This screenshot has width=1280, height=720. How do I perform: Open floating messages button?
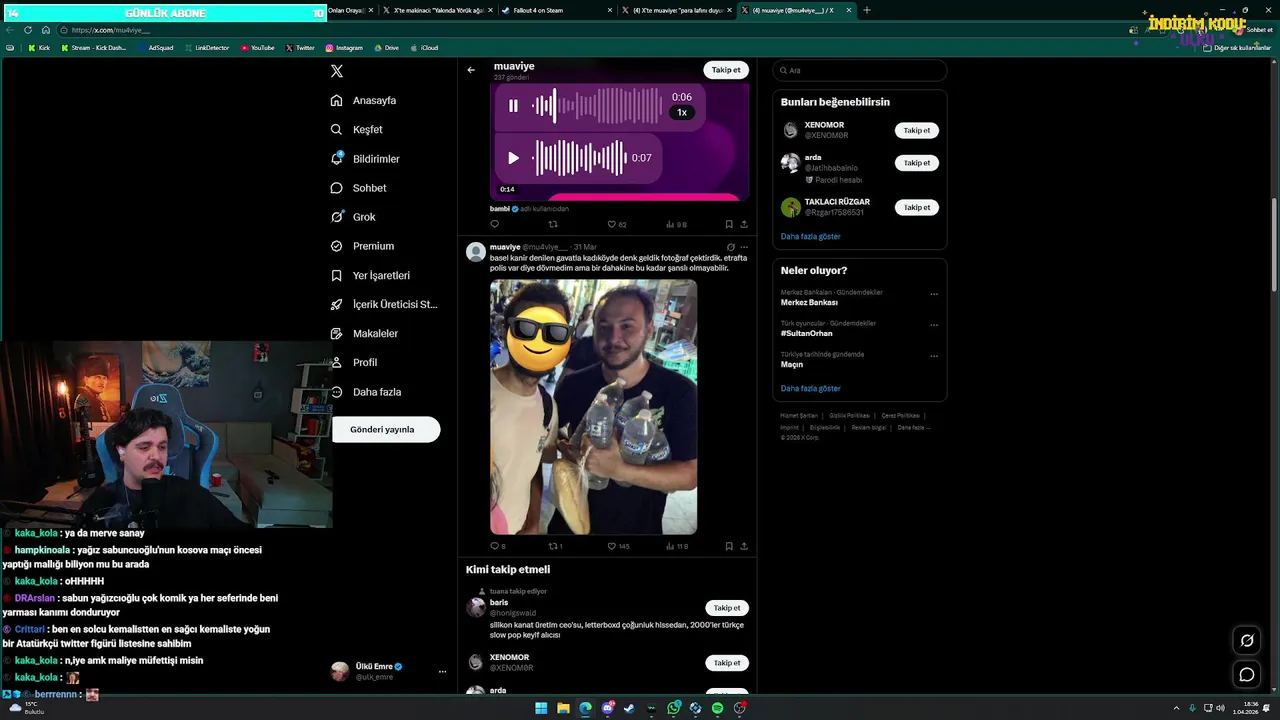(1247, 674)
